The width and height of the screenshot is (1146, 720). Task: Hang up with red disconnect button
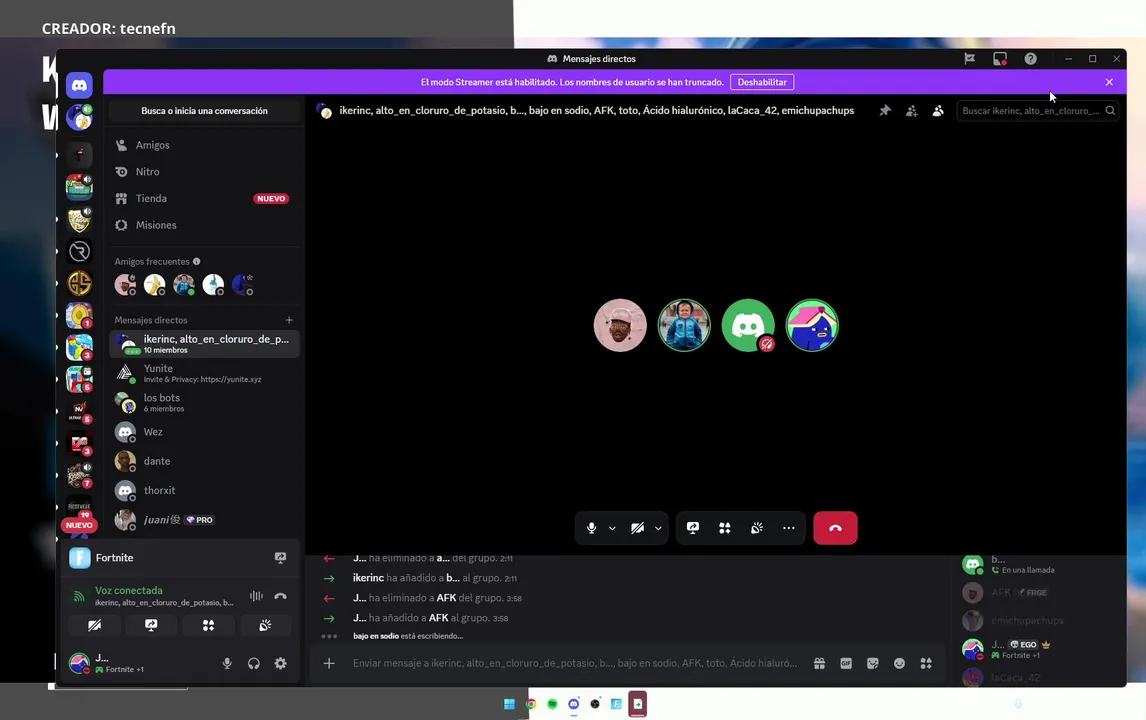835,528
